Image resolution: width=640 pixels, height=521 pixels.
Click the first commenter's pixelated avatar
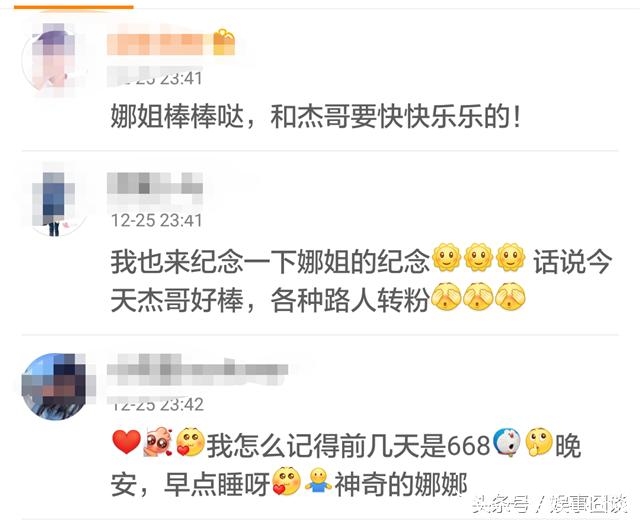click(x=53, y=60)
